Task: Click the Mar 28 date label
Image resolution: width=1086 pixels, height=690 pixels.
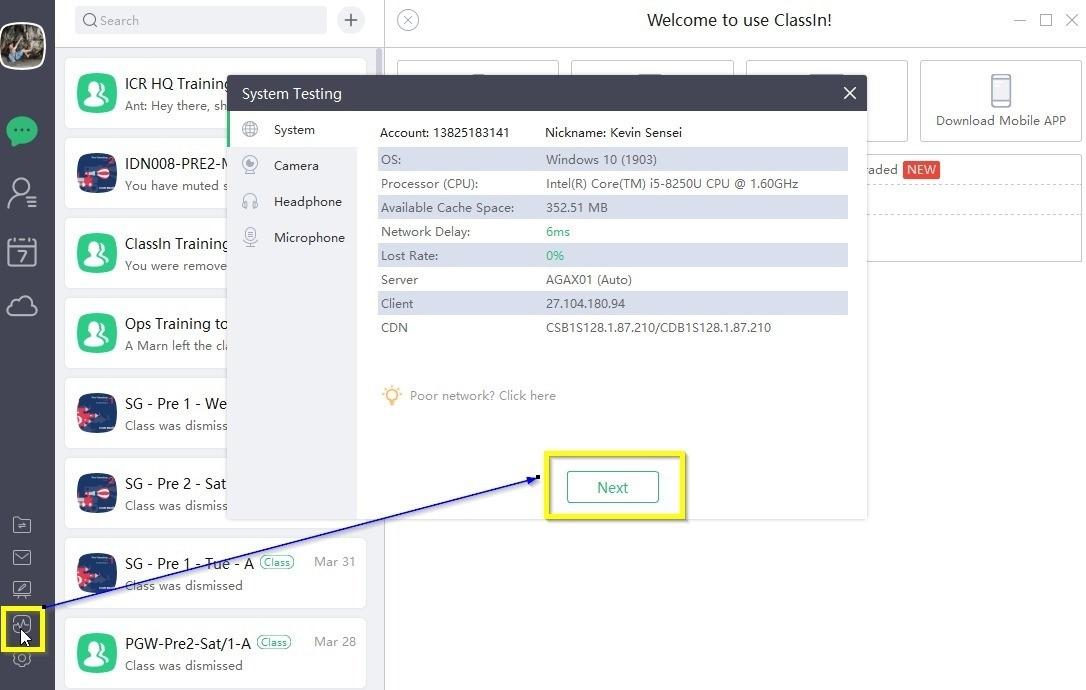Action: [335, 642]
